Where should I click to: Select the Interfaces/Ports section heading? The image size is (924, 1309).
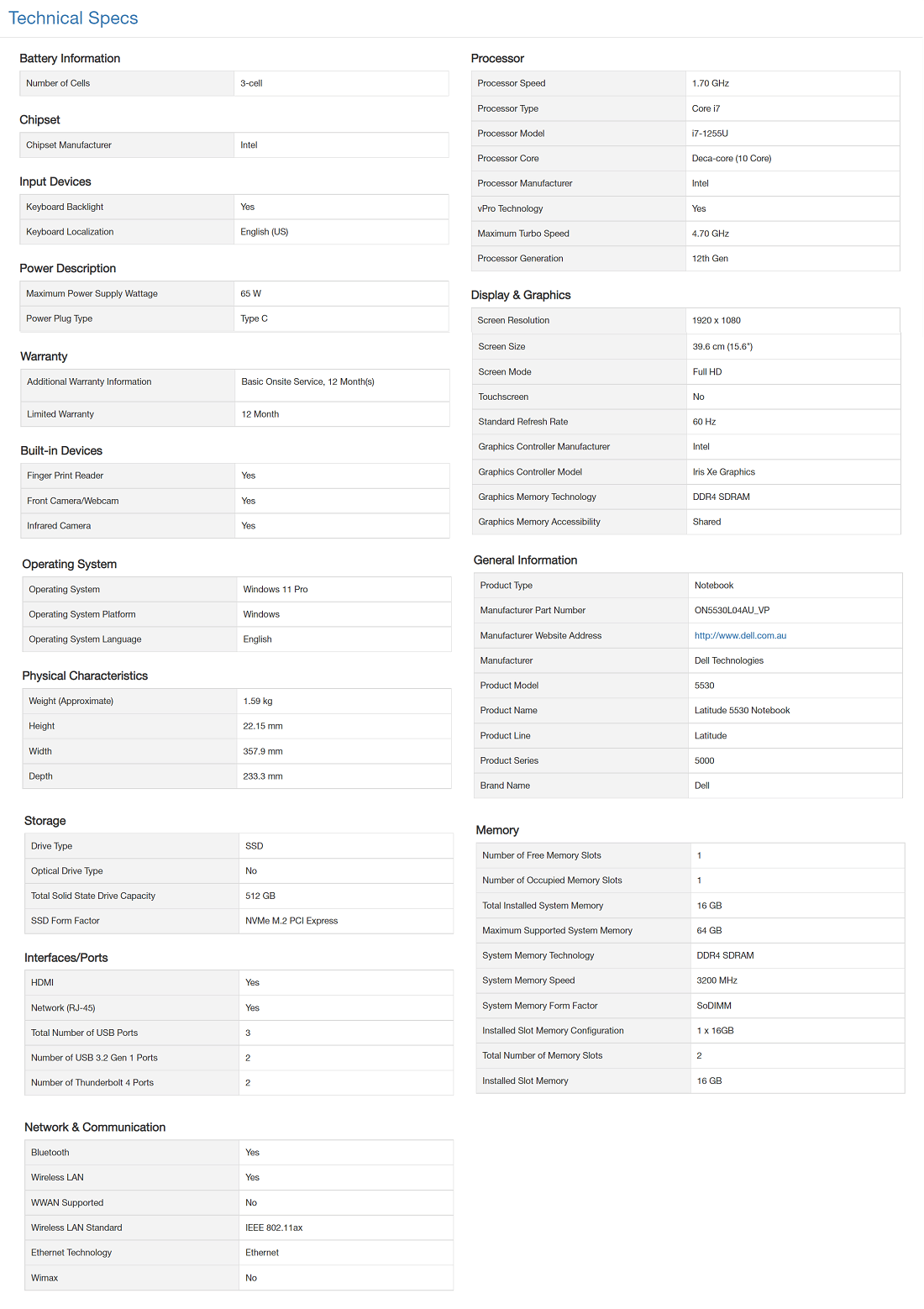[x=66, y=958]
